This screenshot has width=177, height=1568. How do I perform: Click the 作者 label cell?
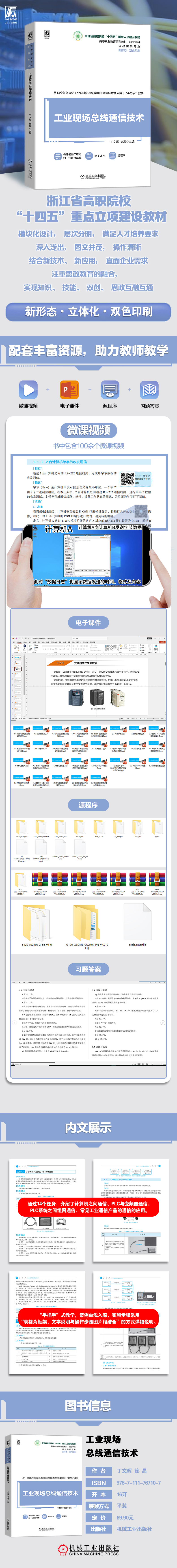(x=98, y=1471)
